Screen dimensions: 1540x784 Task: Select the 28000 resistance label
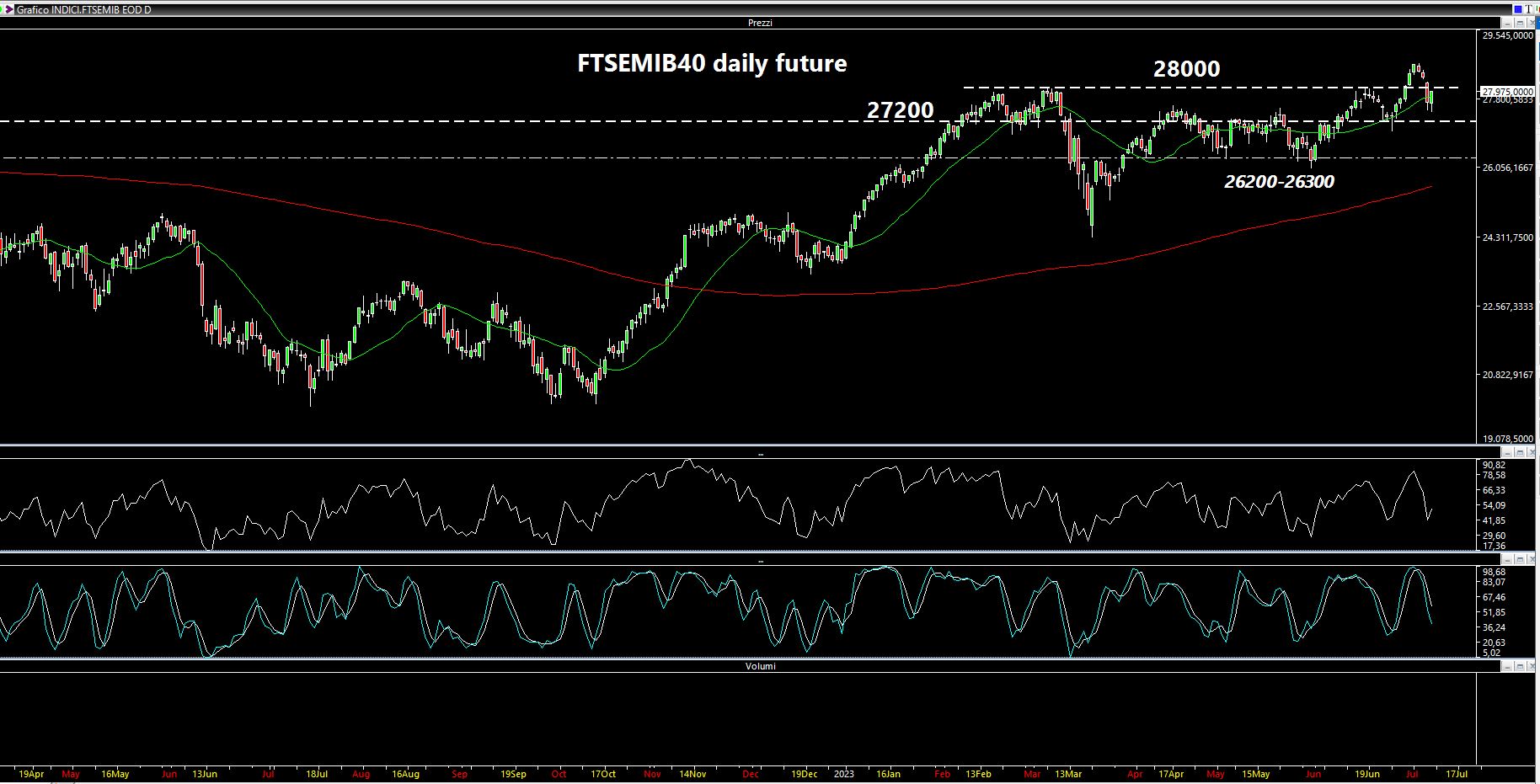(x=1186, y=69)
